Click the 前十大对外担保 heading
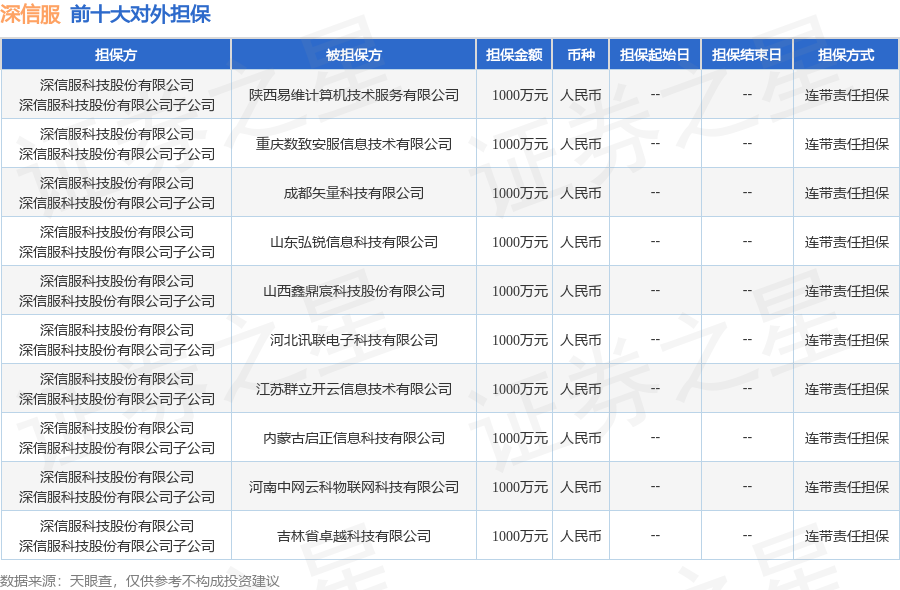900x590 pixels. click(x=141, y=14)
